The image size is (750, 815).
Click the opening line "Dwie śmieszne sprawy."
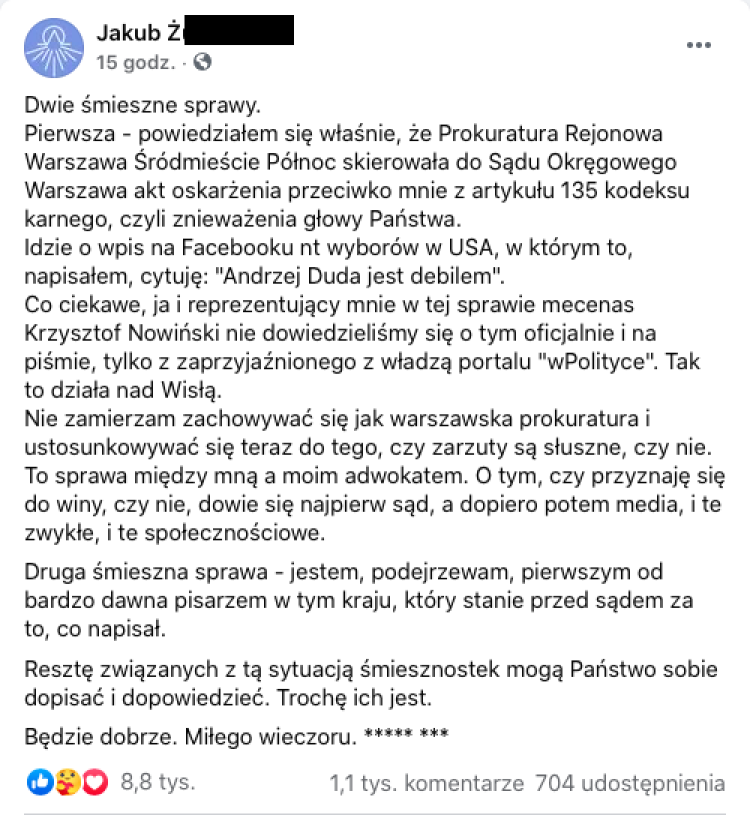pyautogui.click(x=142, y=106)
